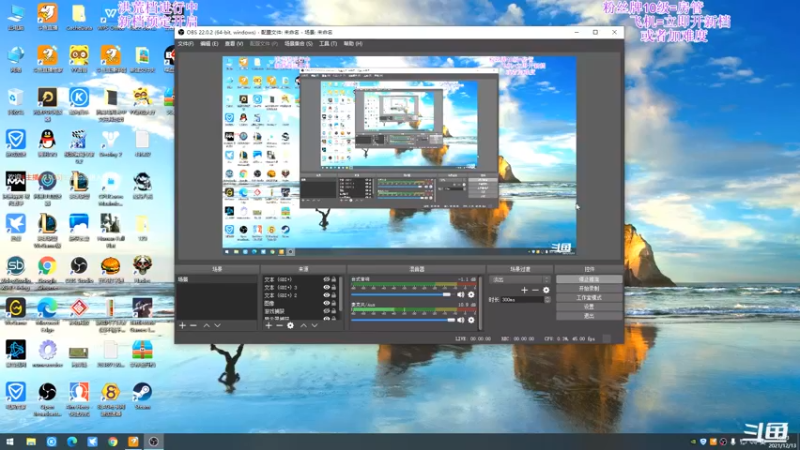Lock the first 文本 (GDI+) source
Viewport: 800px width, 450px height.
click(x=334, y=280)
